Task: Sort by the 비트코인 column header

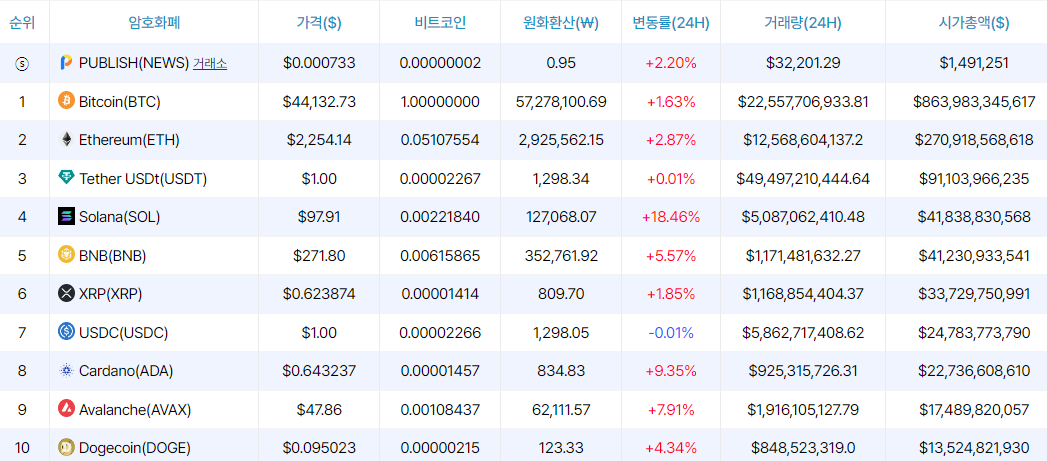Action: coord(440,22)
